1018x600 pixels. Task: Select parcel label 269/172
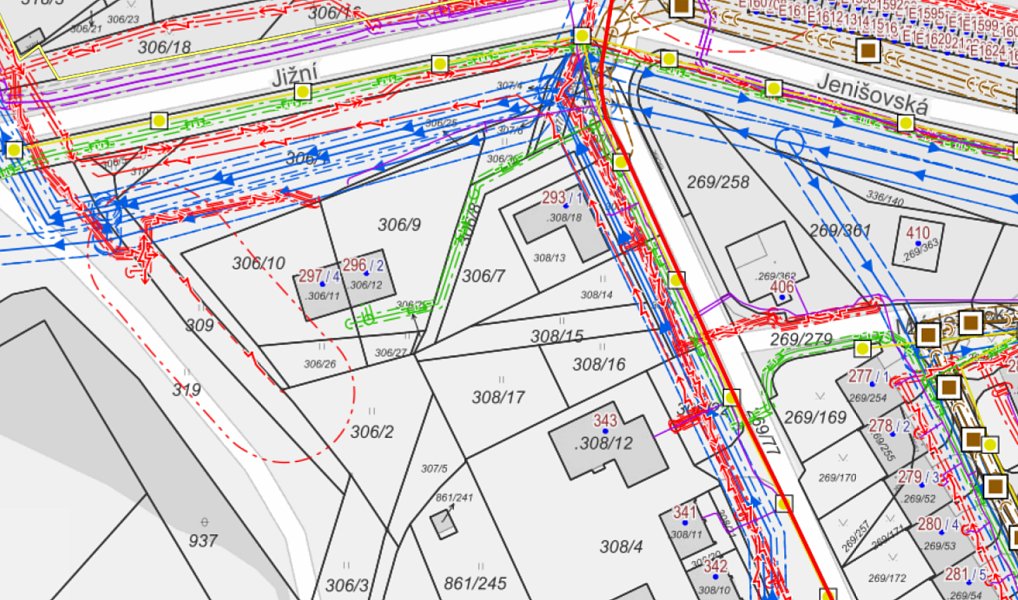pos(887,578)
